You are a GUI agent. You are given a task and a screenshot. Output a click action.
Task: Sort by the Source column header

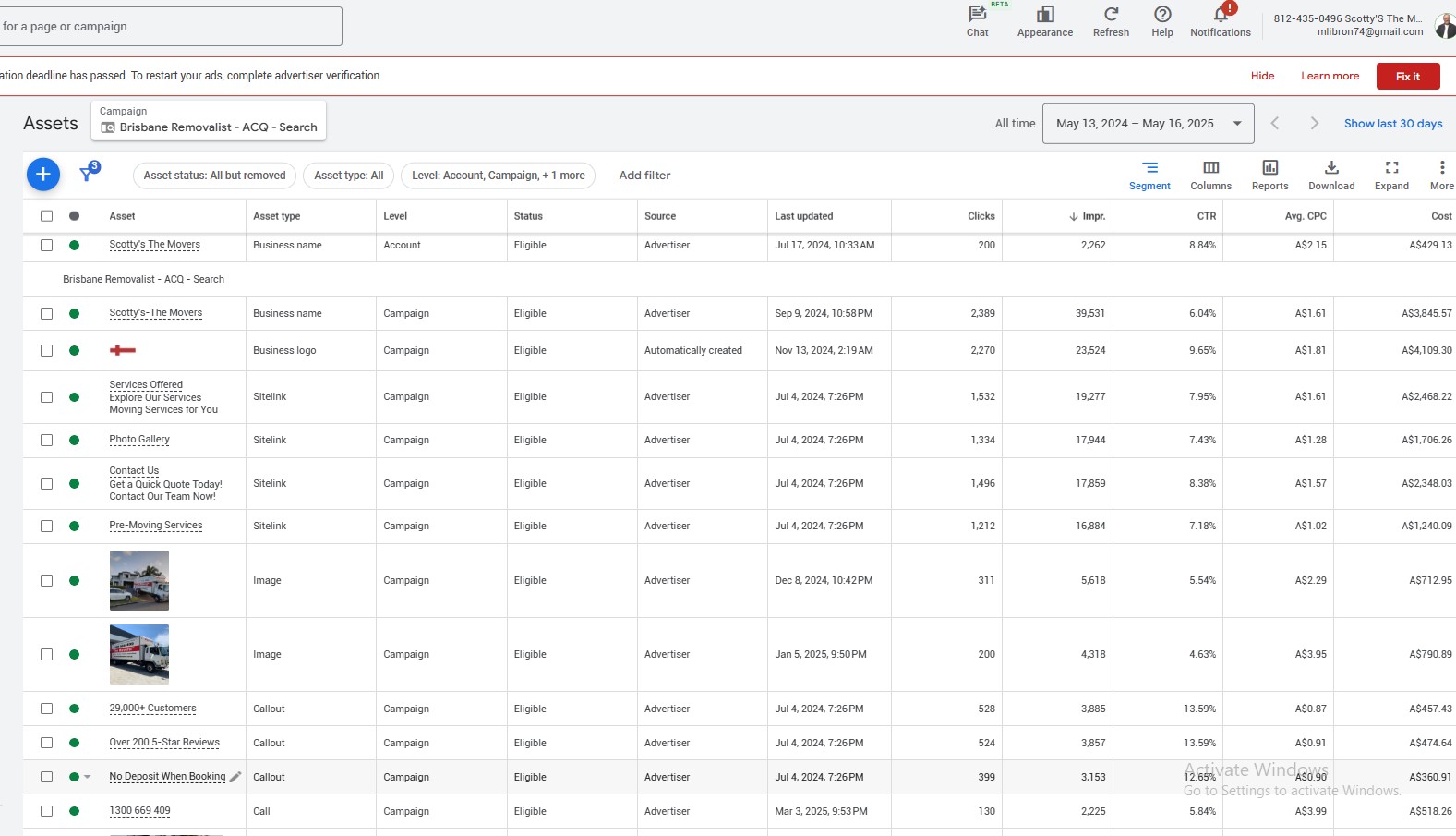click(660, 216)
